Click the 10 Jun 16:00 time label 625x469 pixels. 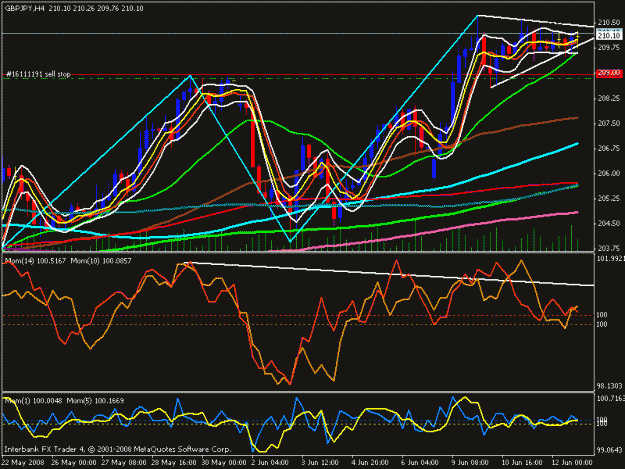[x=521, y=463]
